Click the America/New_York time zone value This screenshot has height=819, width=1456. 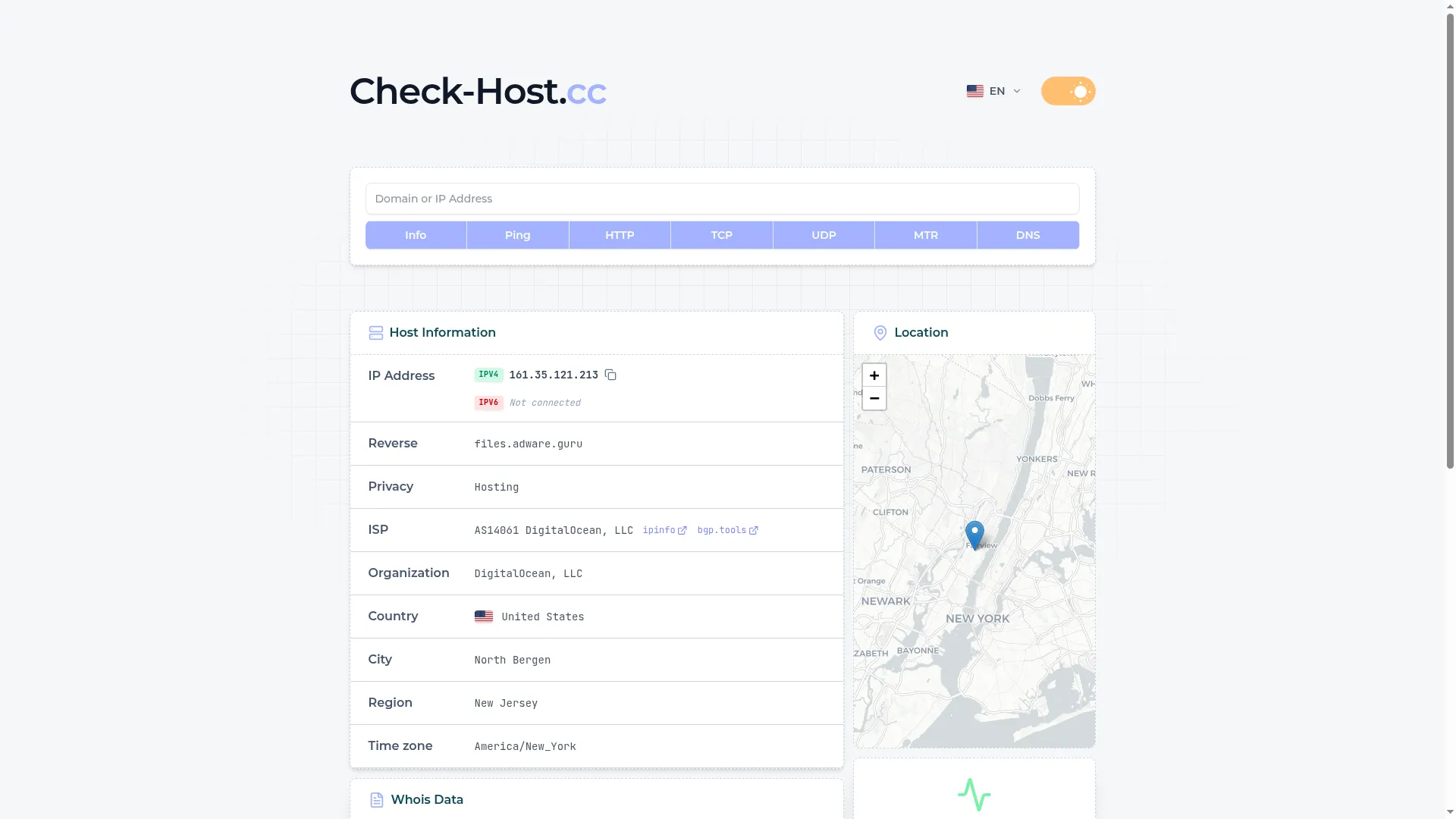[x=526, y=746]
